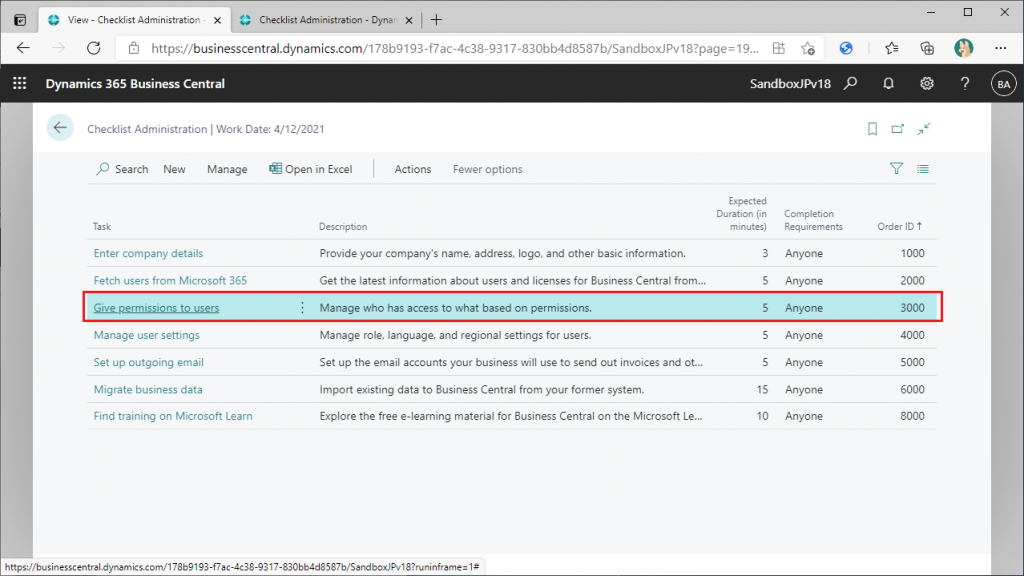This screenshot has width=1024, height=576.
Task: Open the Manage menu
Action: coord(227,169)
